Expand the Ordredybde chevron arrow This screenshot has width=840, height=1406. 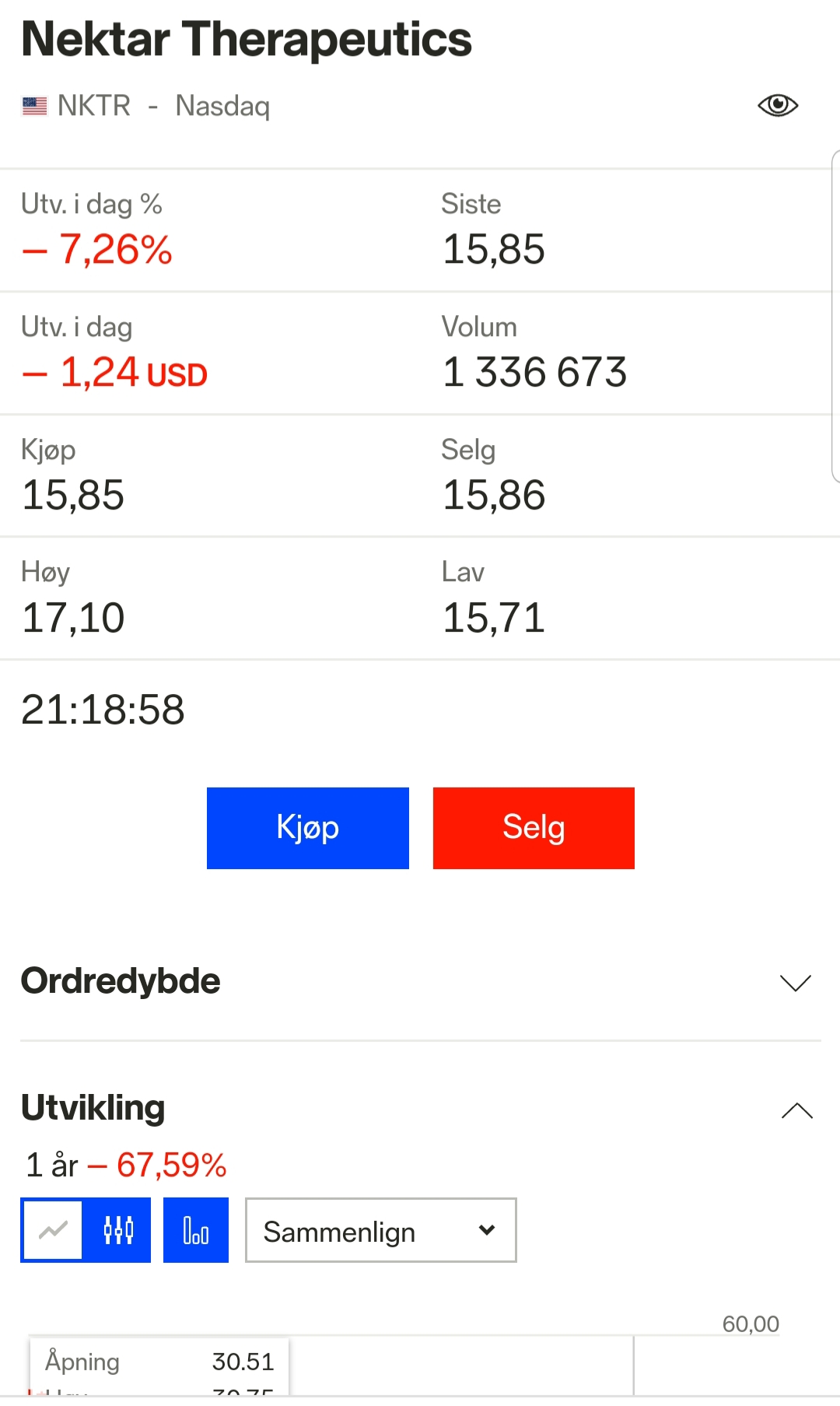click(x=795, y=982)
